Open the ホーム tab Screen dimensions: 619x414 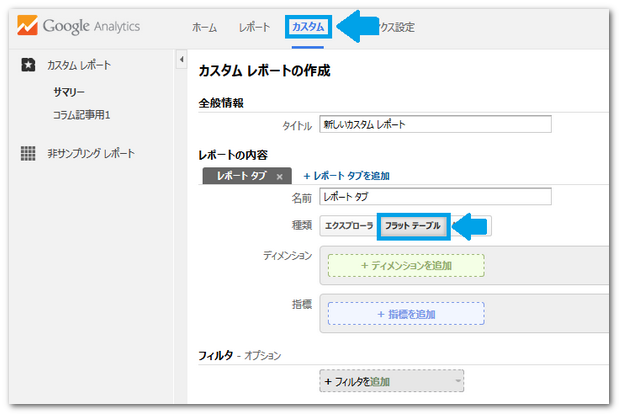(x=204, y=27)
